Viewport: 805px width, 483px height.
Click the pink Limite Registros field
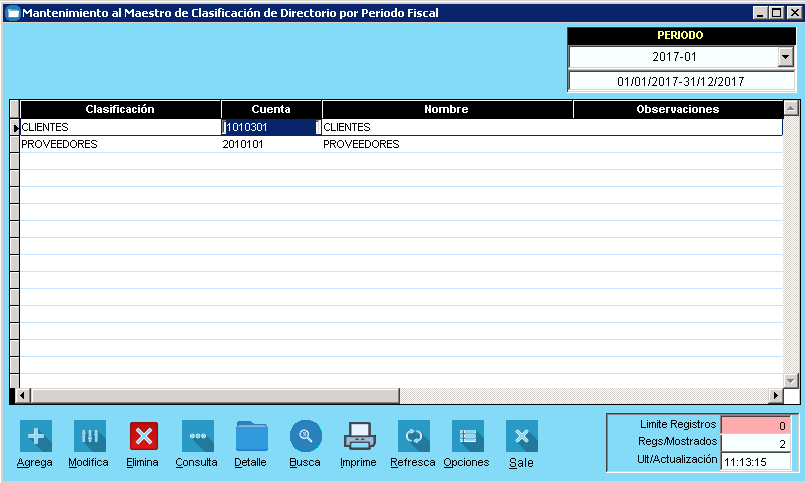[756, 425]
